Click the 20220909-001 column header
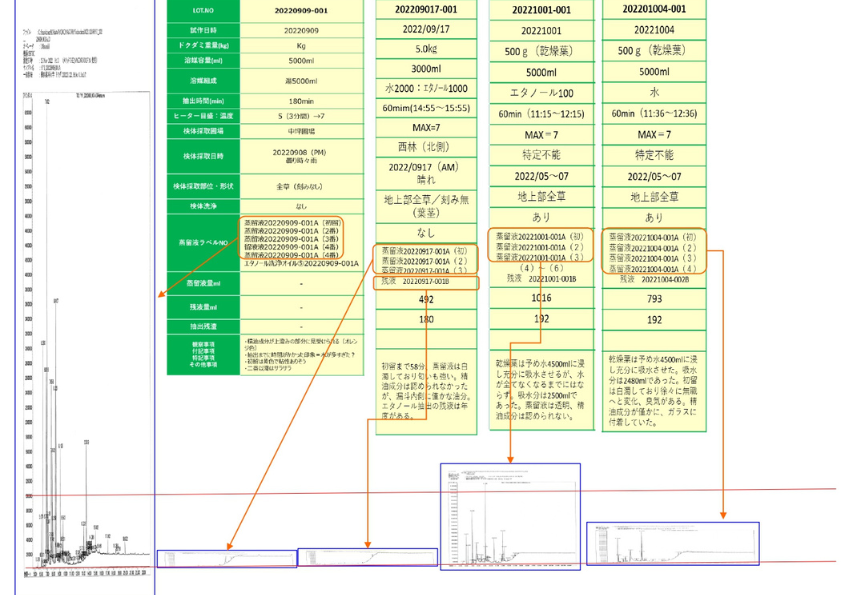The image size is (841, 595). coord(302,11)
